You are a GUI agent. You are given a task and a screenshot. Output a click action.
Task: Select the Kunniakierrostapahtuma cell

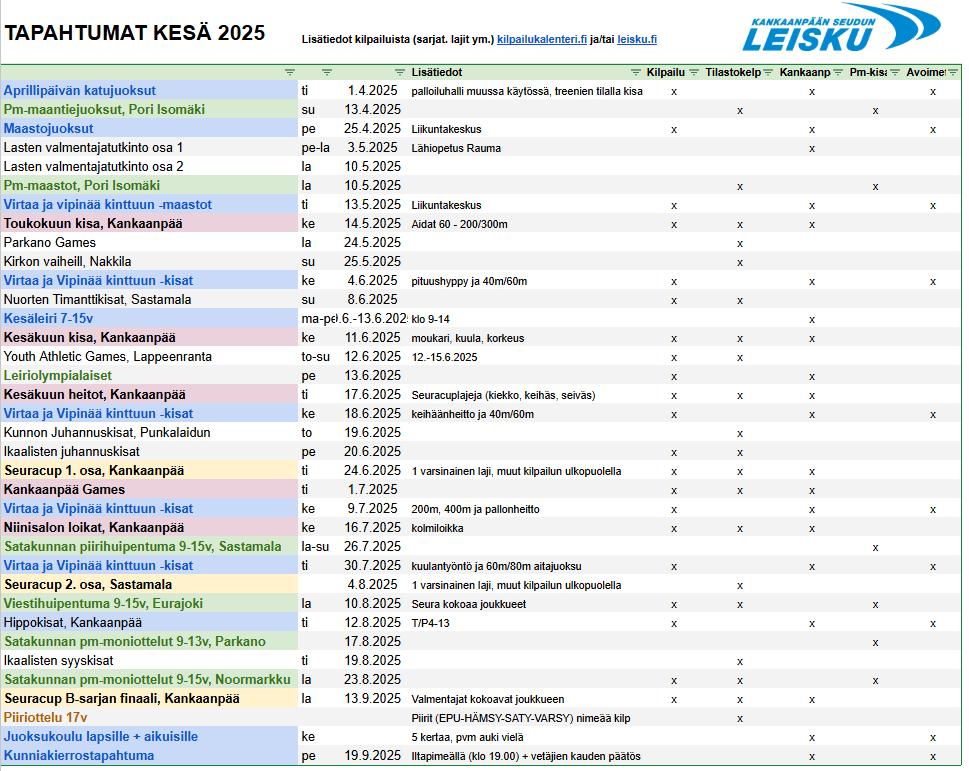pyautogui.click(x=150, y=756)
